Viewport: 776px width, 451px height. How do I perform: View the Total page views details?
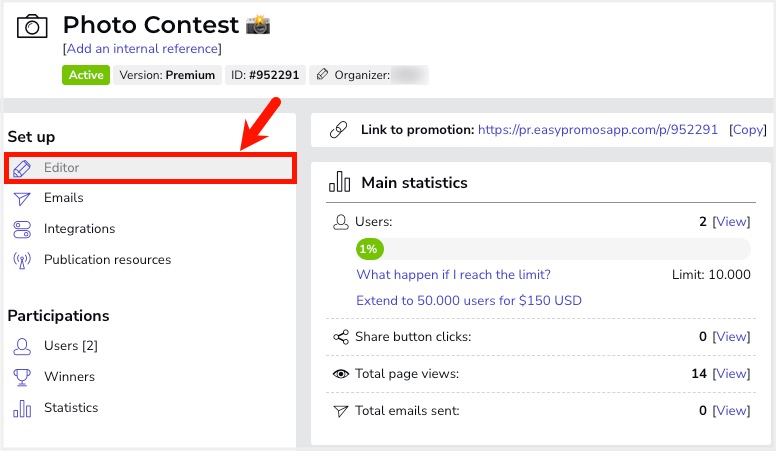[x=731, y=374]
